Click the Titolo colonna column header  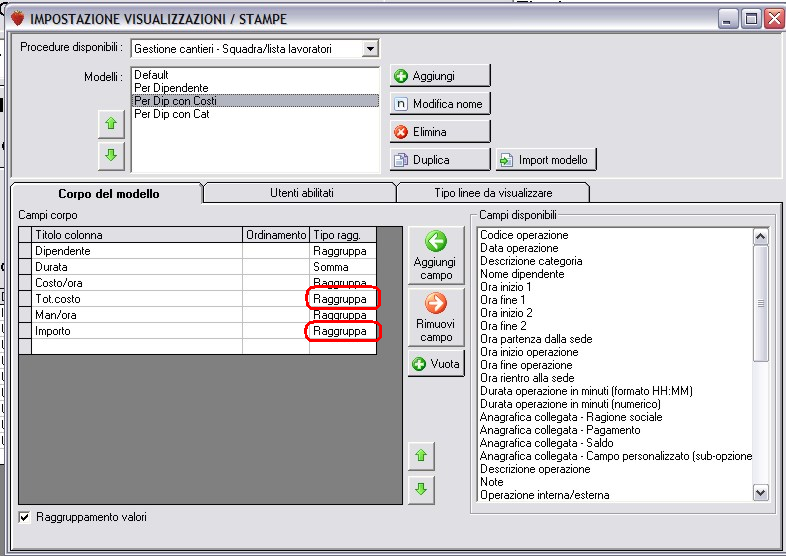pyautogui.click(x=137, y=235)
